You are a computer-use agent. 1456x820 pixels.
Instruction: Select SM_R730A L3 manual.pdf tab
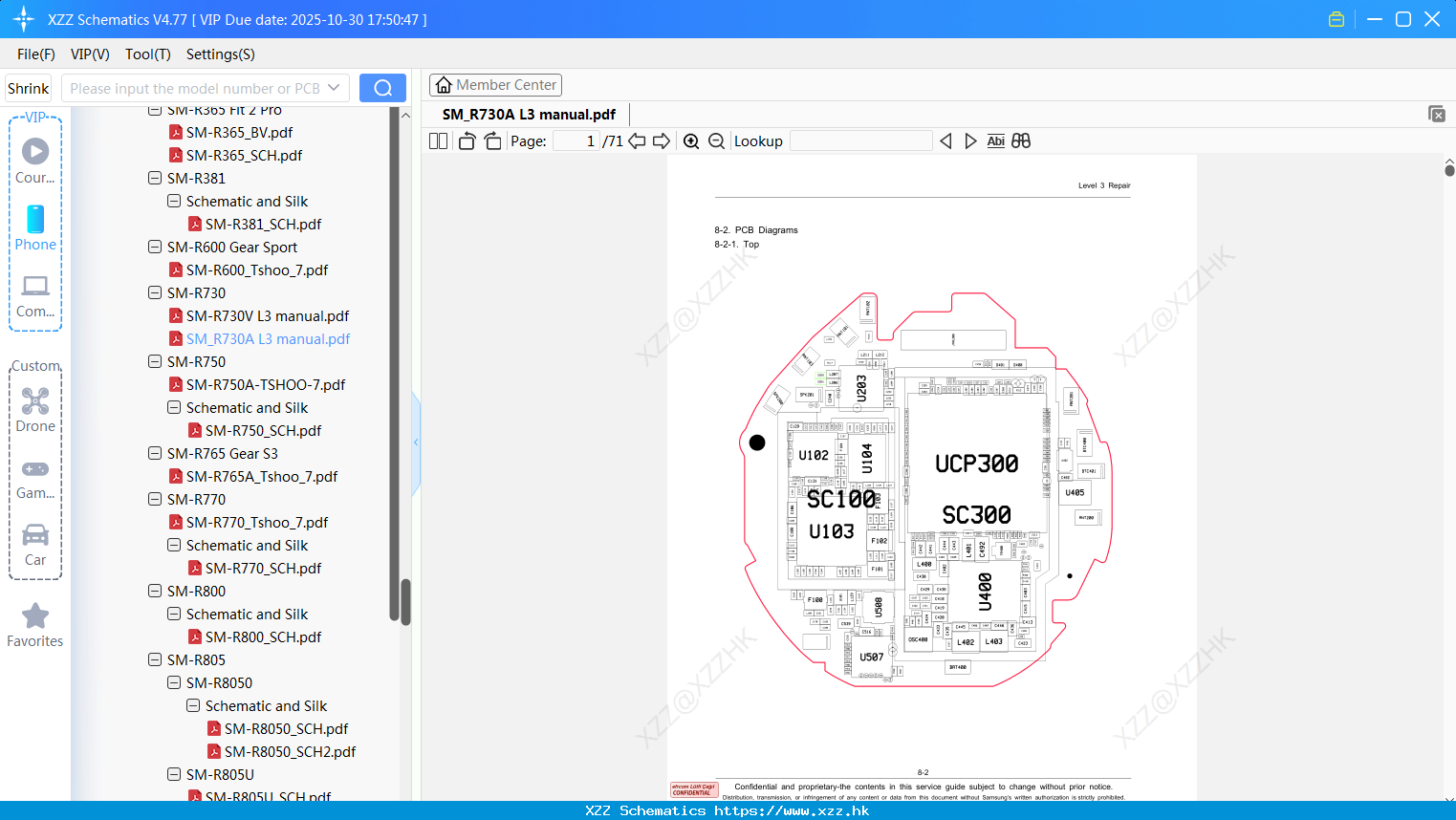pos(529,114)
